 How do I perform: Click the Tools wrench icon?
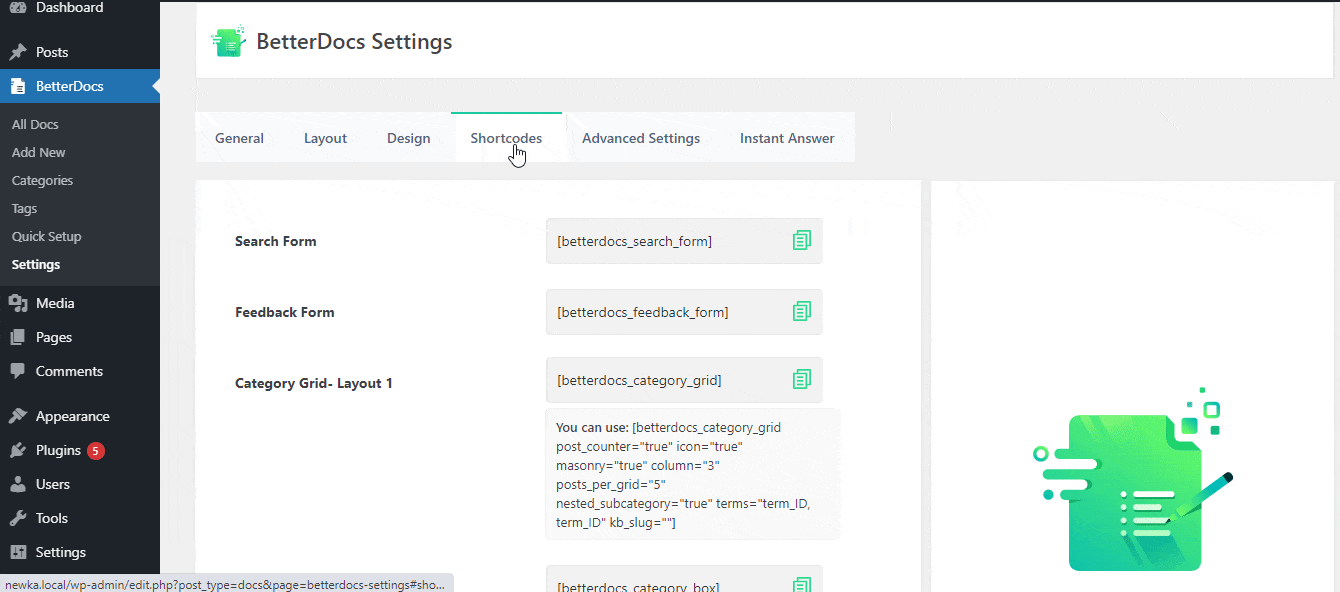pyautogui.click(x=18, y=518)
